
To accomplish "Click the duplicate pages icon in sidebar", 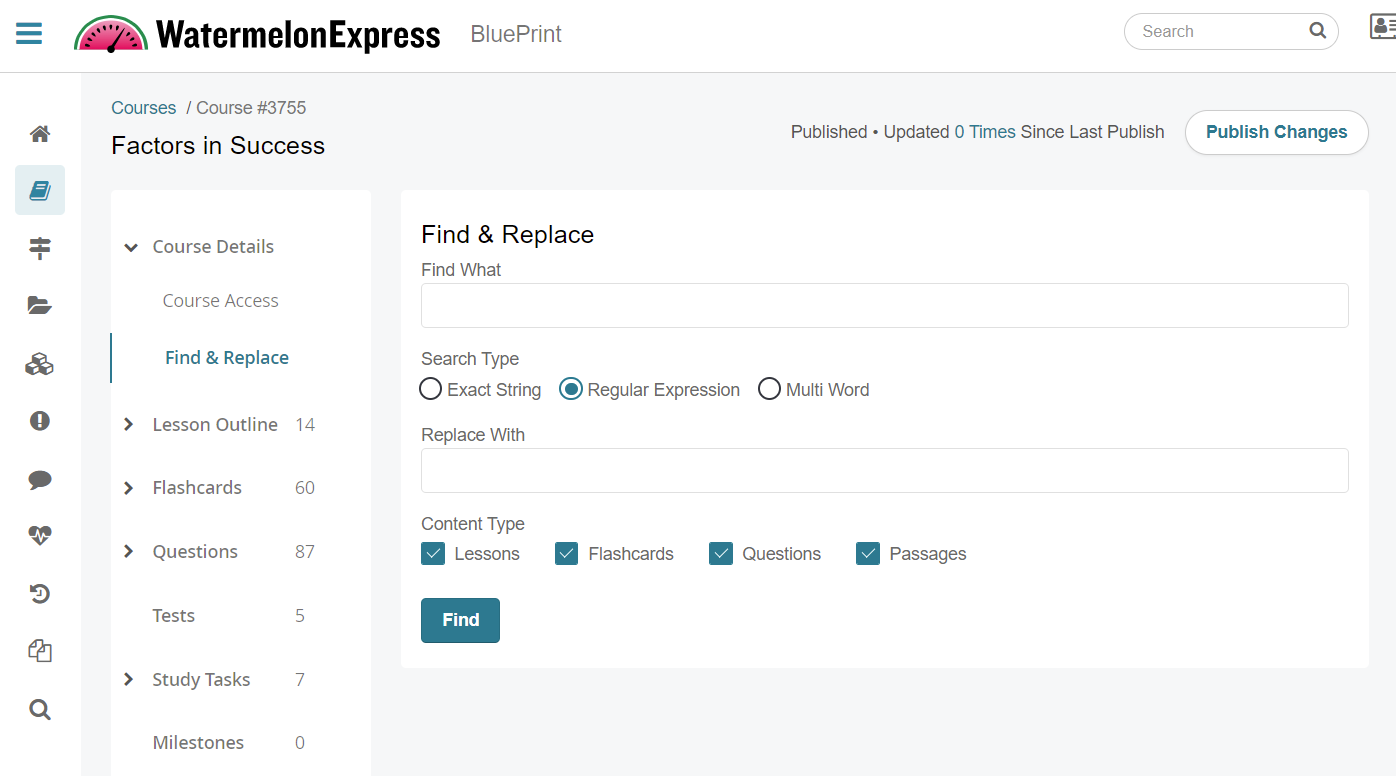I will pos(39,651).
